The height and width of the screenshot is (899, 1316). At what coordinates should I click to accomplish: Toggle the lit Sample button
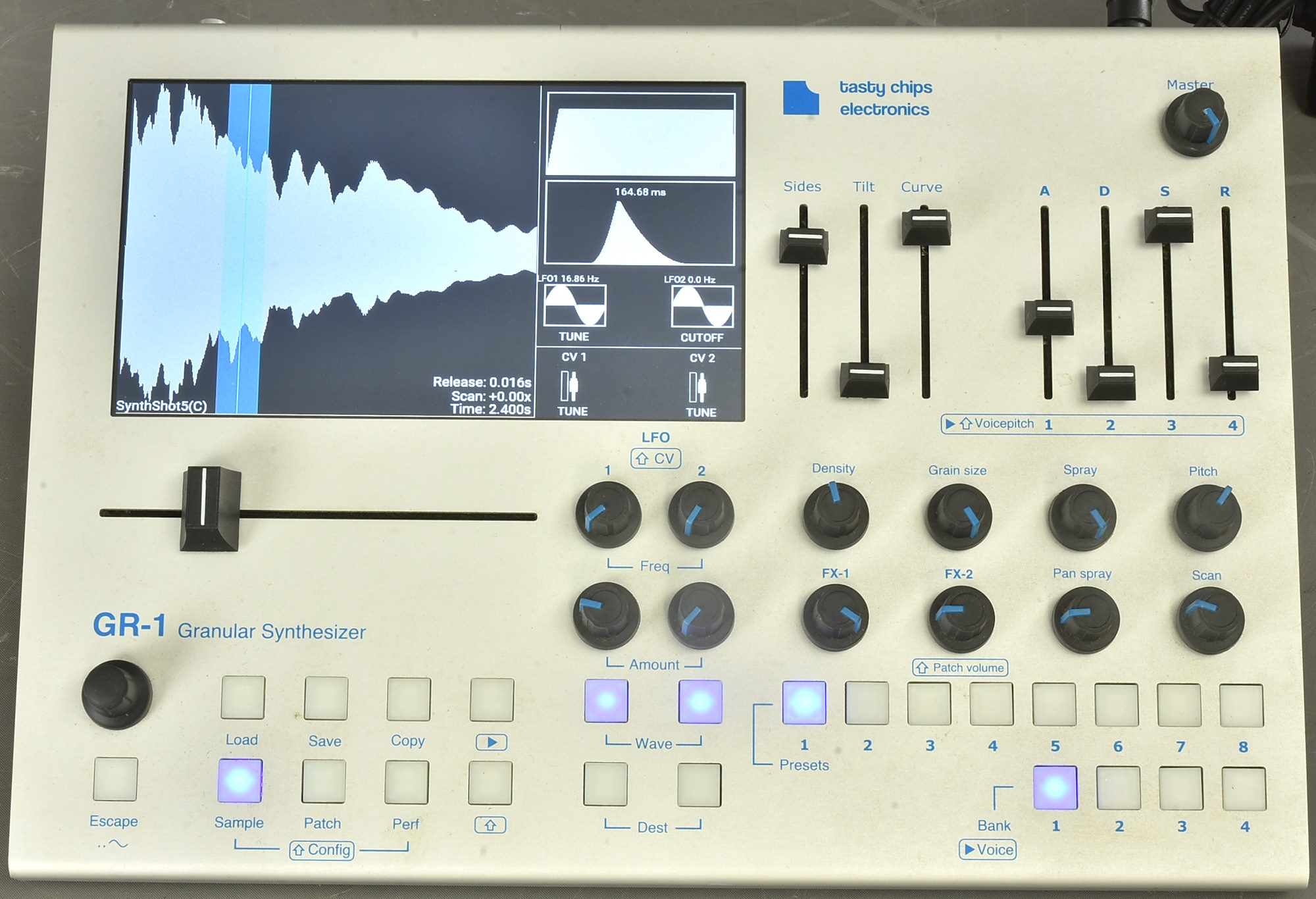tap(240, 781)
